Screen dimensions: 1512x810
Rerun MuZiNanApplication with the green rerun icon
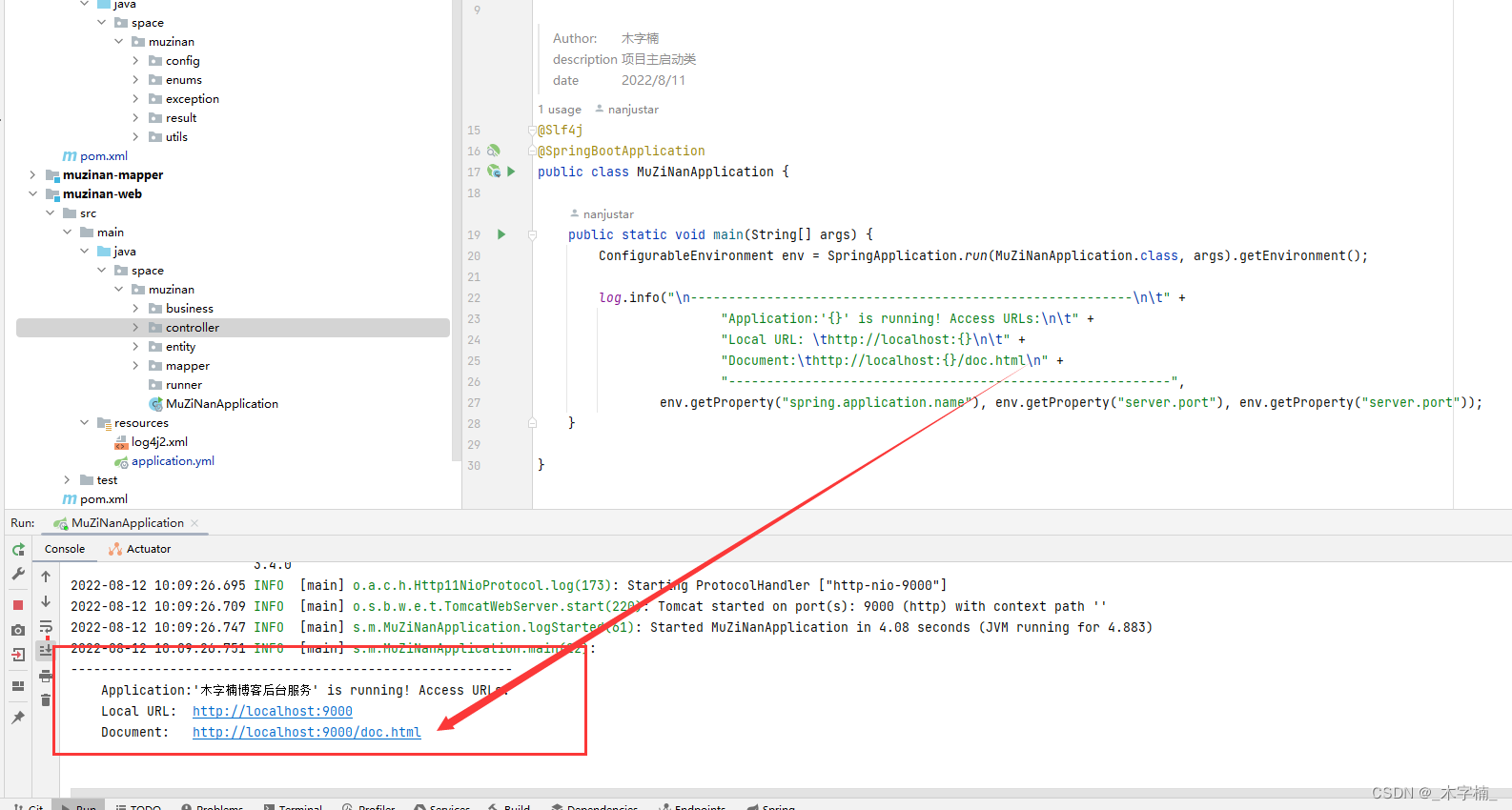[18, 550]
